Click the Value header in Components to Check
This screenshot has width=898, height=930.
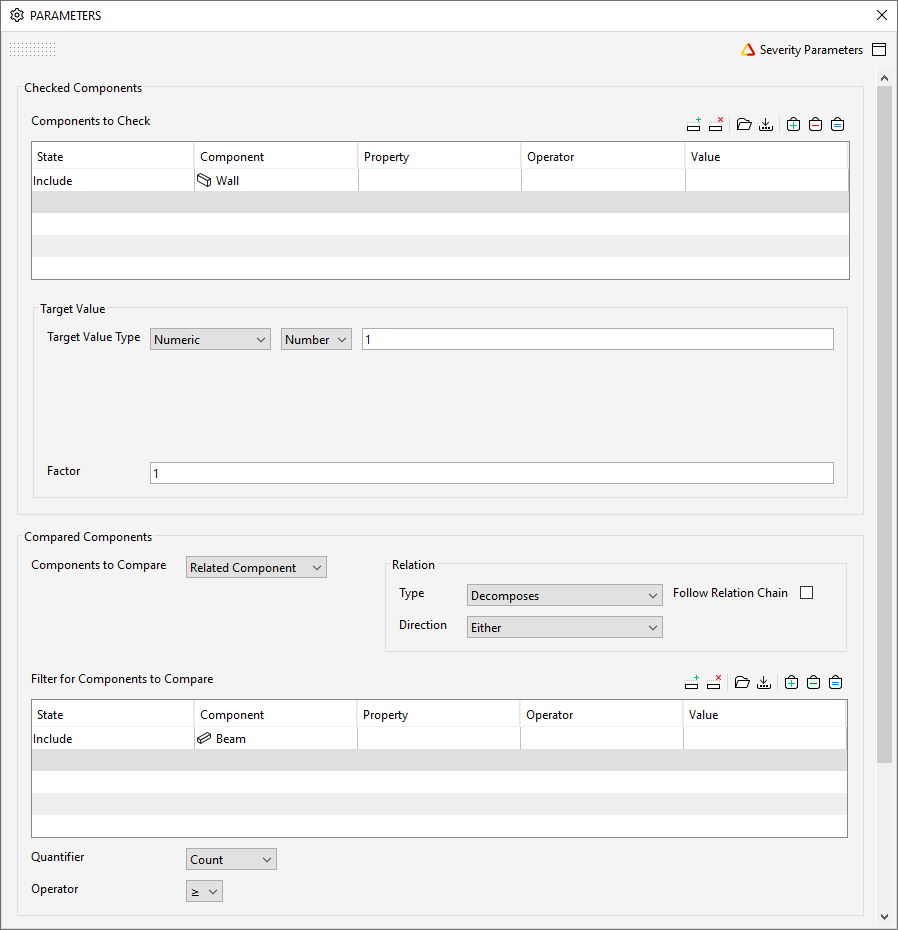coord(766,157)
